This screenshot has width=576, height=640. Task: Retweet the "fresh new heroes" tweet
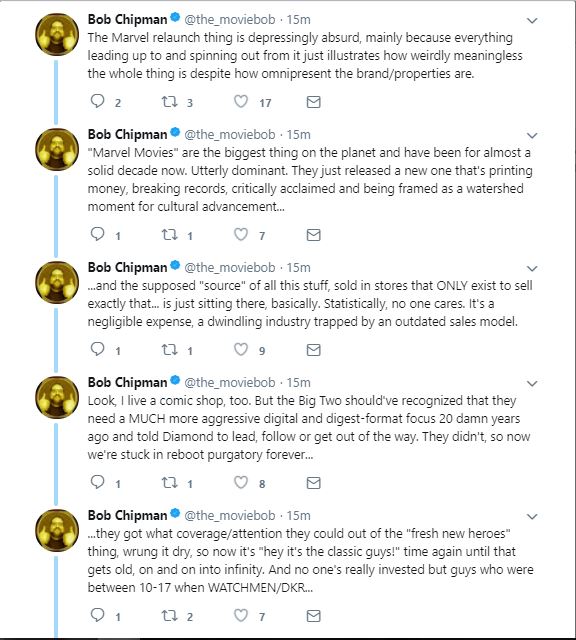[169, 616]
